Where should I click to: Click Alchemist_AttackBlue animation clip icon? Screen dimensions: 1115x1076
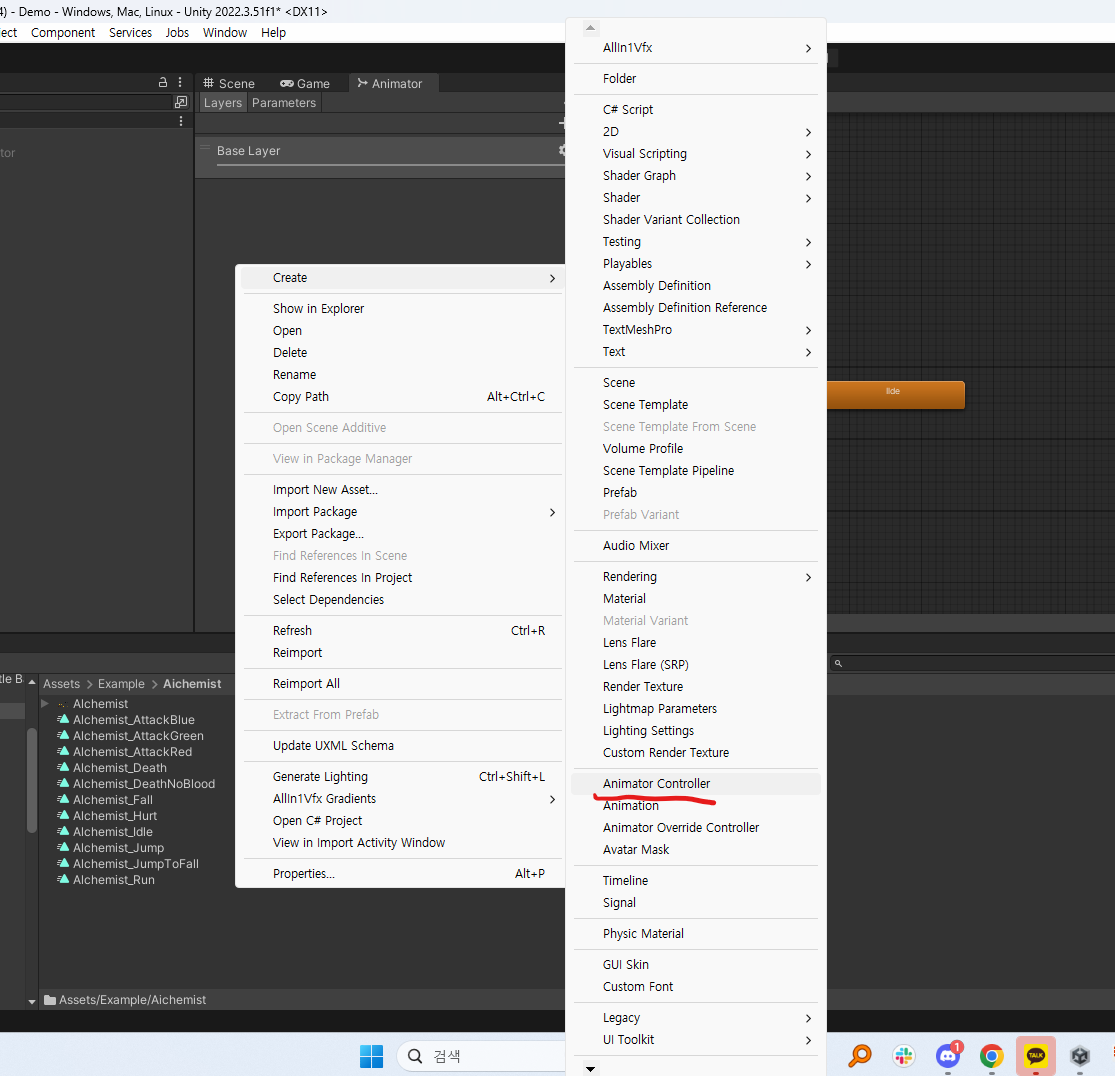(63, 719)
